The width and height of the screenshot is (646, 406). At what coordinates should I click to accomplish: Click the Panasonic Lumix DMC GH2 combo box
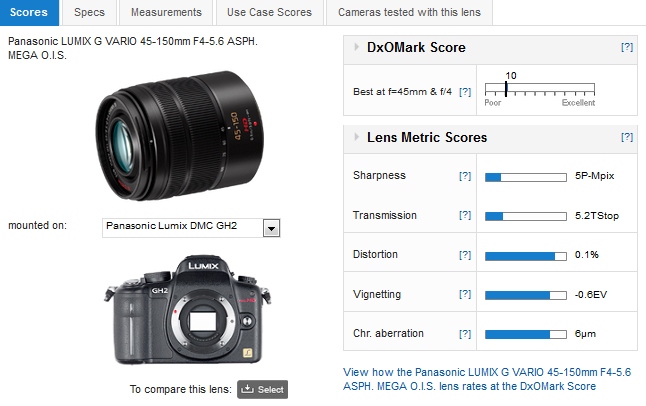click(x=191, y=228)
